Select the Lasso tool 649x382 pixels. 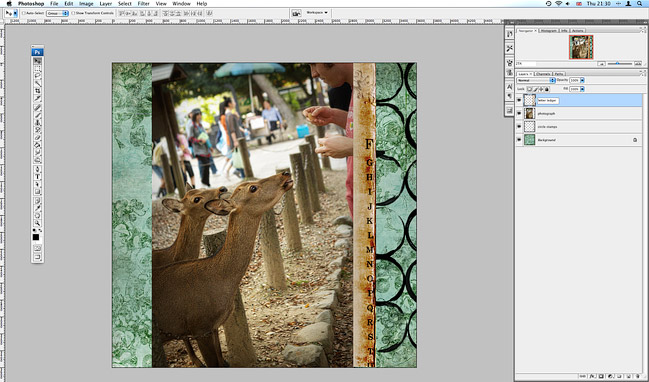click(37, 75)
